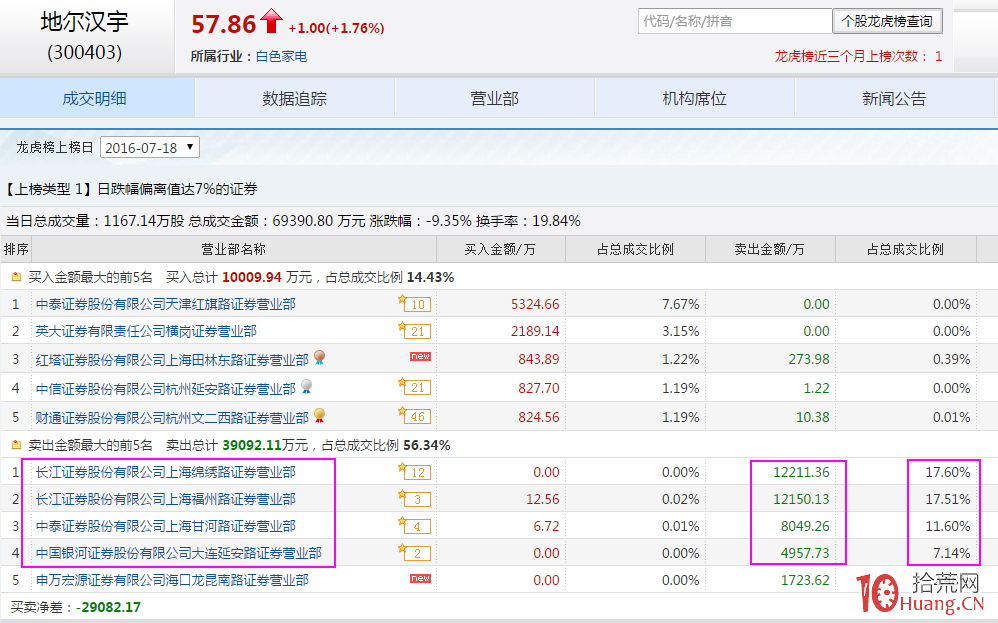
Task: Click the star 12 badge beside 长江证券上海绵绣路
Action: (x=415, y=471)
